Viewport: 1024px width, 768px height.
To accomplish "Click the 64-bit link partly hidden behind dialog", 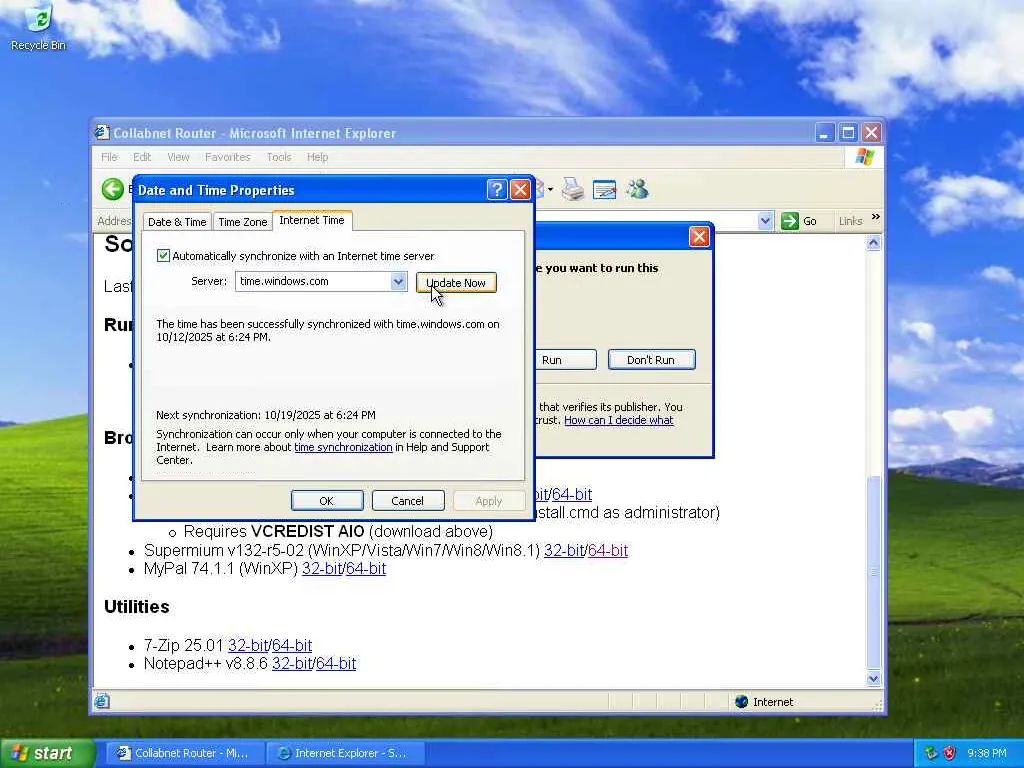I will click(x=572, y=494).
